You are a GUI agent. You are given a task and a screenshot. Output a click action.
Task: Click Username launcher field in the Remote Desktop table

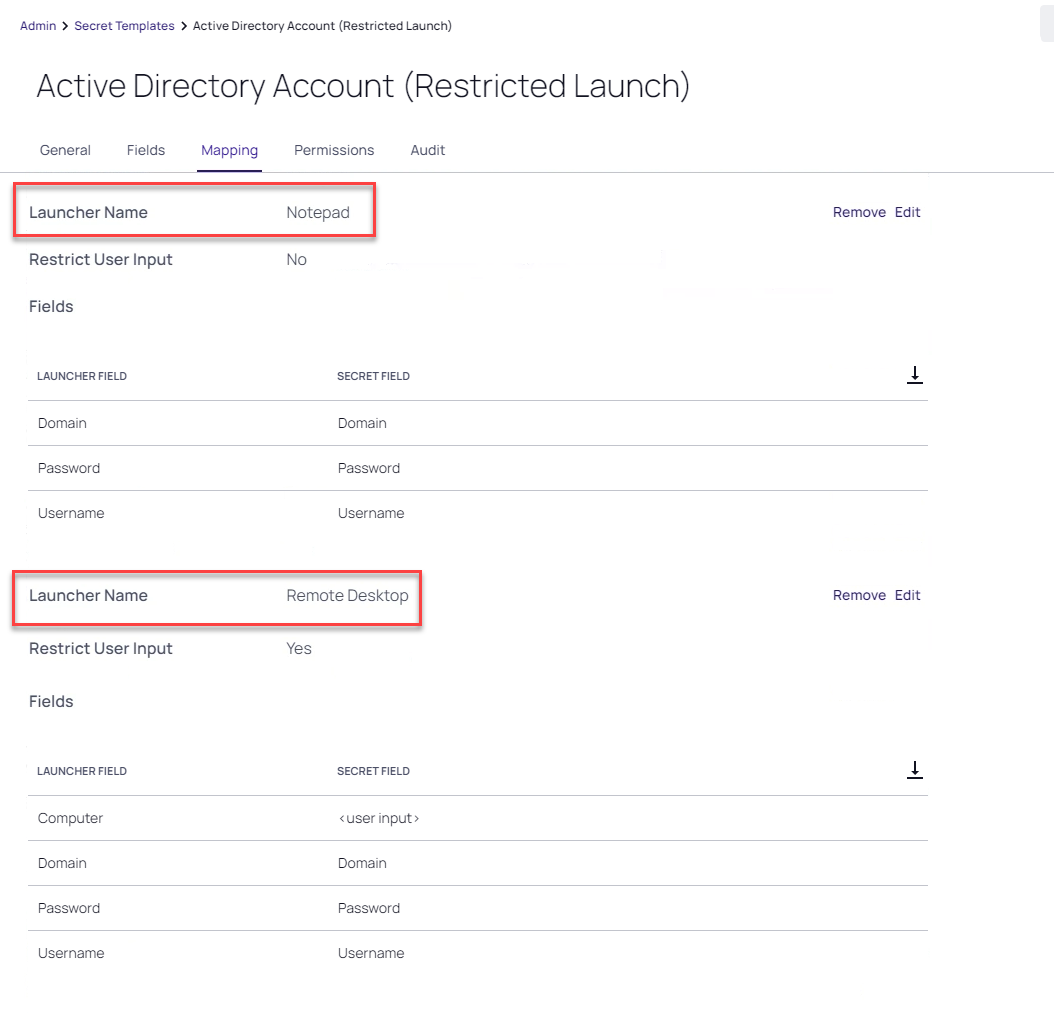(x=71, y=954)
